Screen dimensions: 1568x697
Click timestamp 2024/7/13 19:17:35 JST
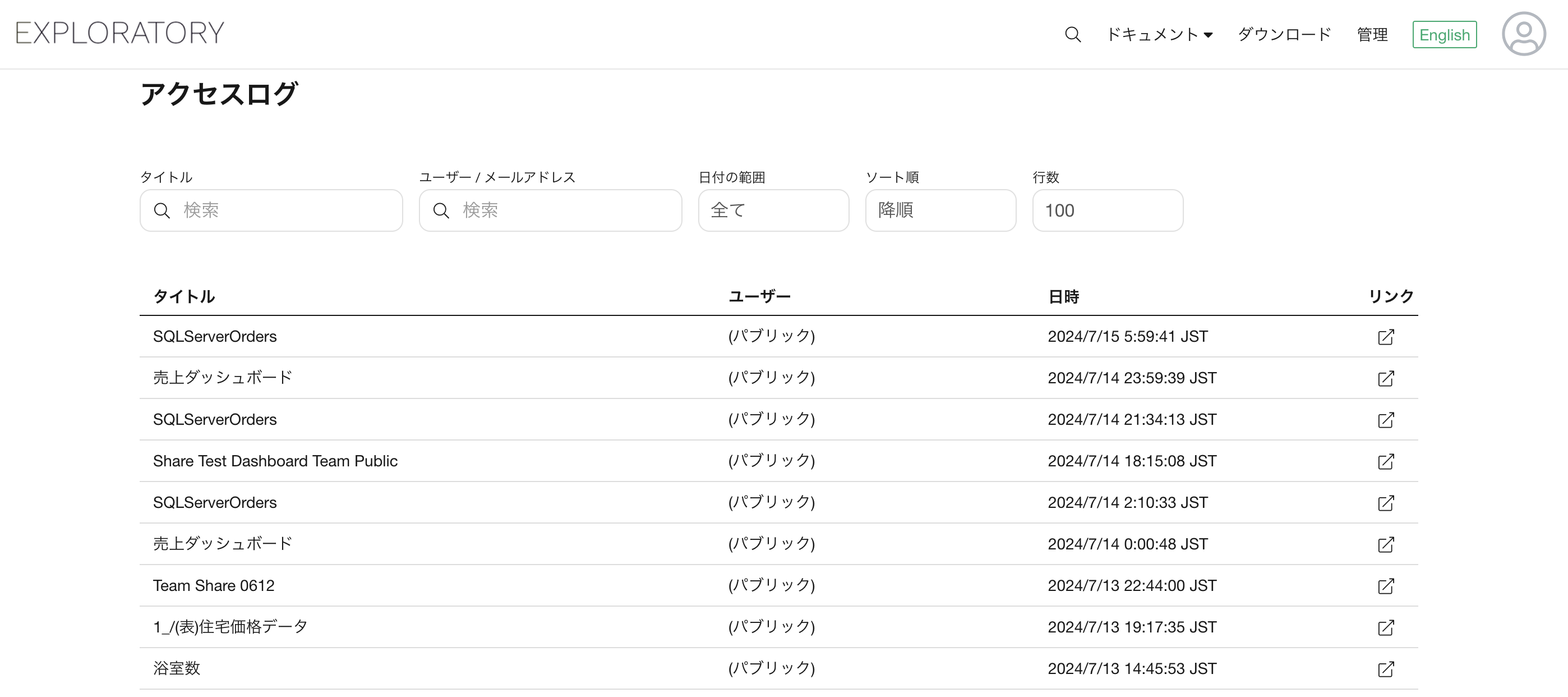click(1132, 626)
